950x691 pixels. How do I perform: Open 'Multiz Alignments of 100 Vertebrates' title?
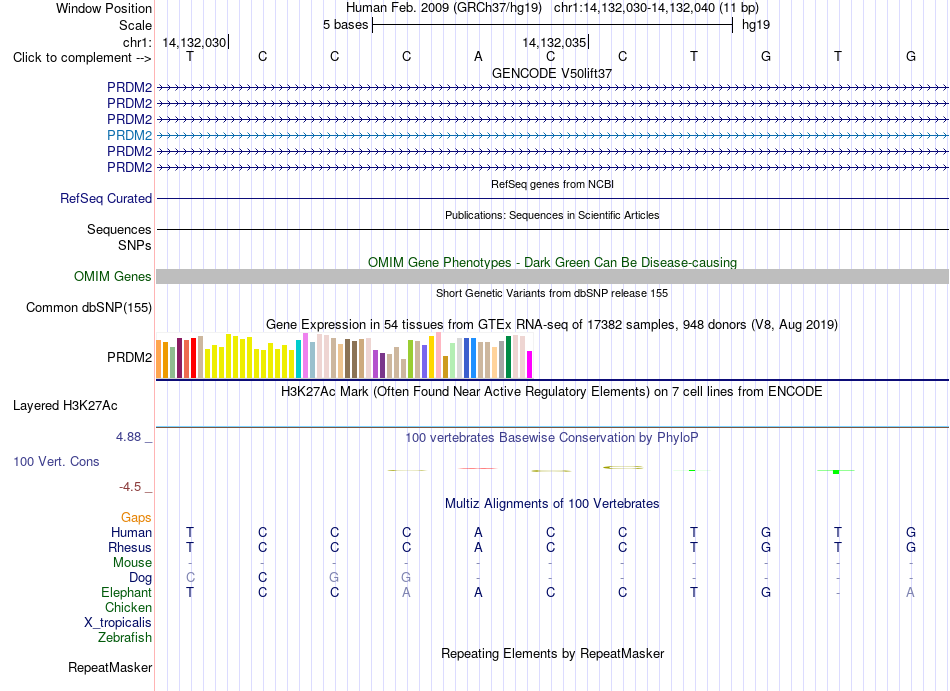552,504
